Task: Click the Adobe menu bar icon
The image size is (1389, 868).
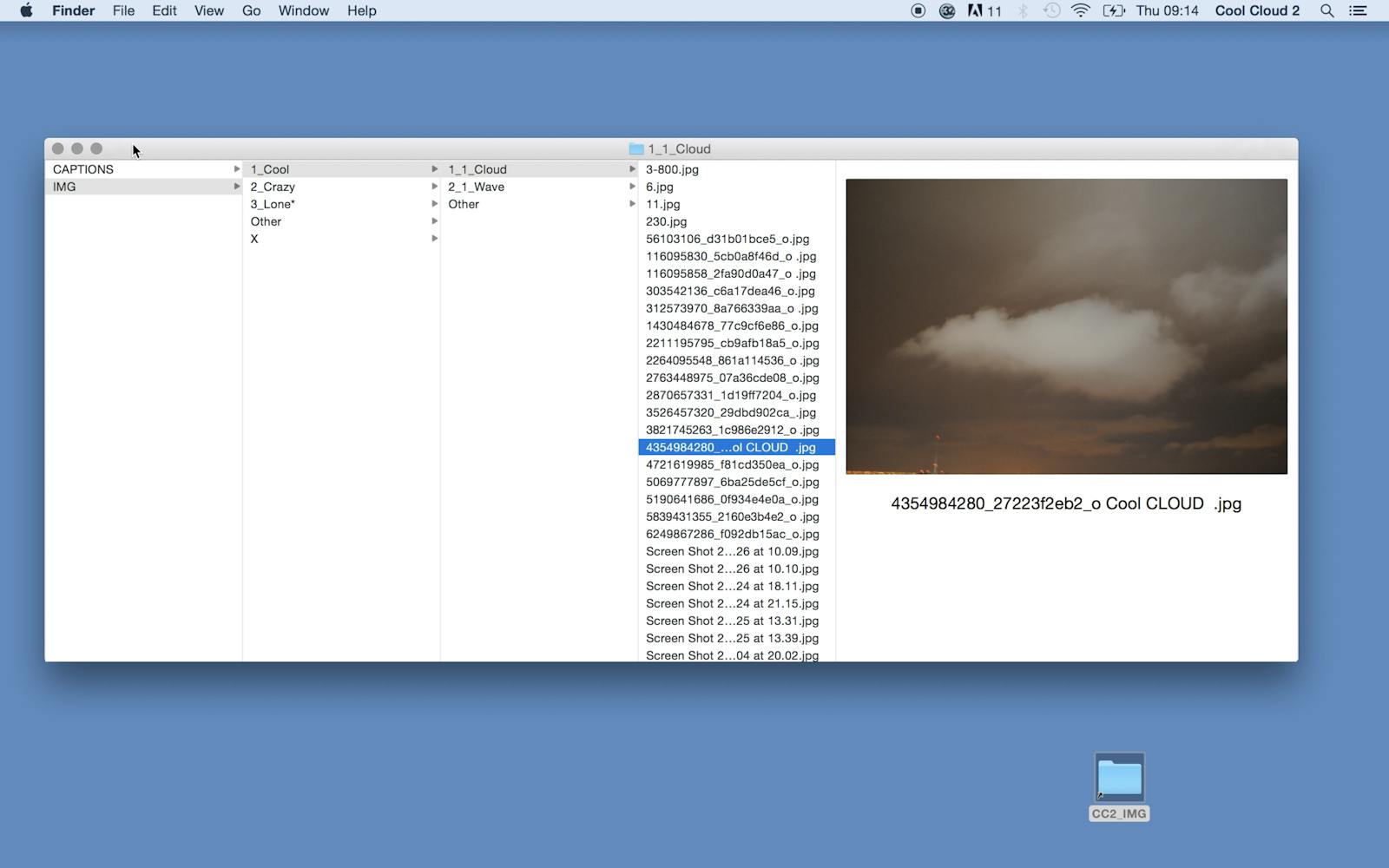Action: pos(977,10)
